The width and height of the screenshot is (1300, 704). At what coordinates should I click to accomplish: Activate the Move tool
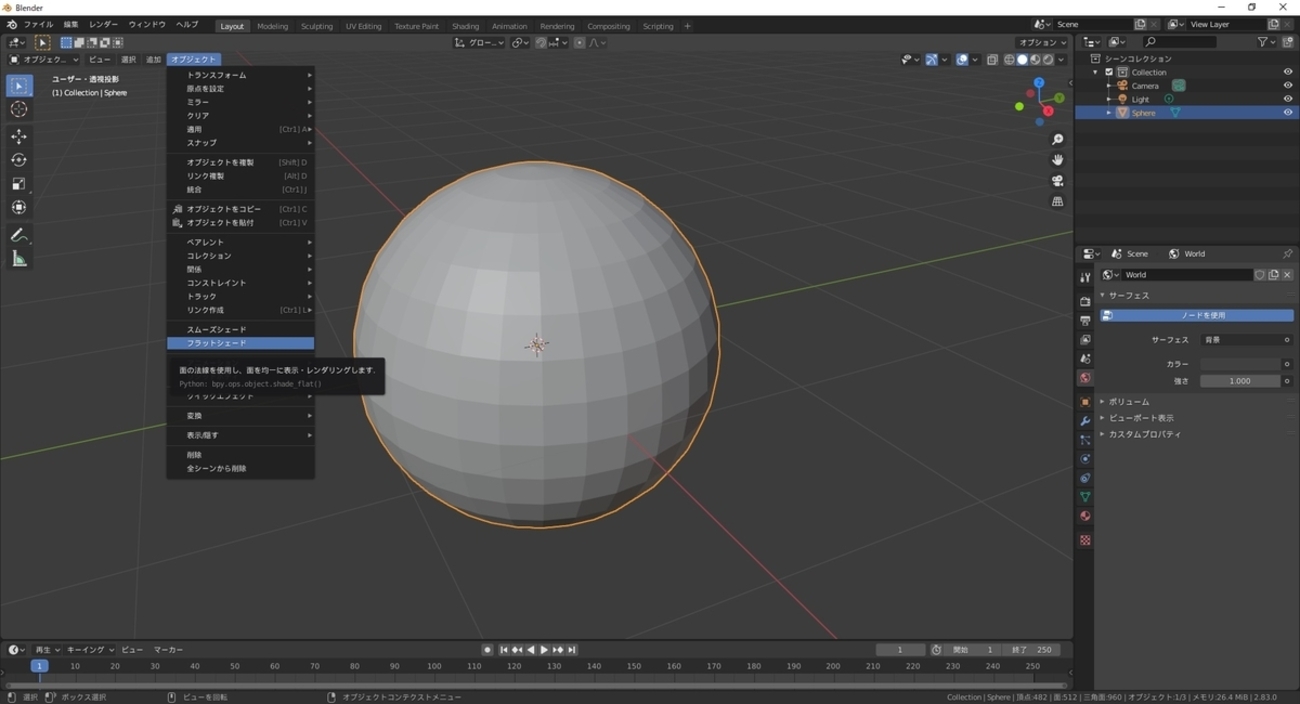tap(19, 136)
